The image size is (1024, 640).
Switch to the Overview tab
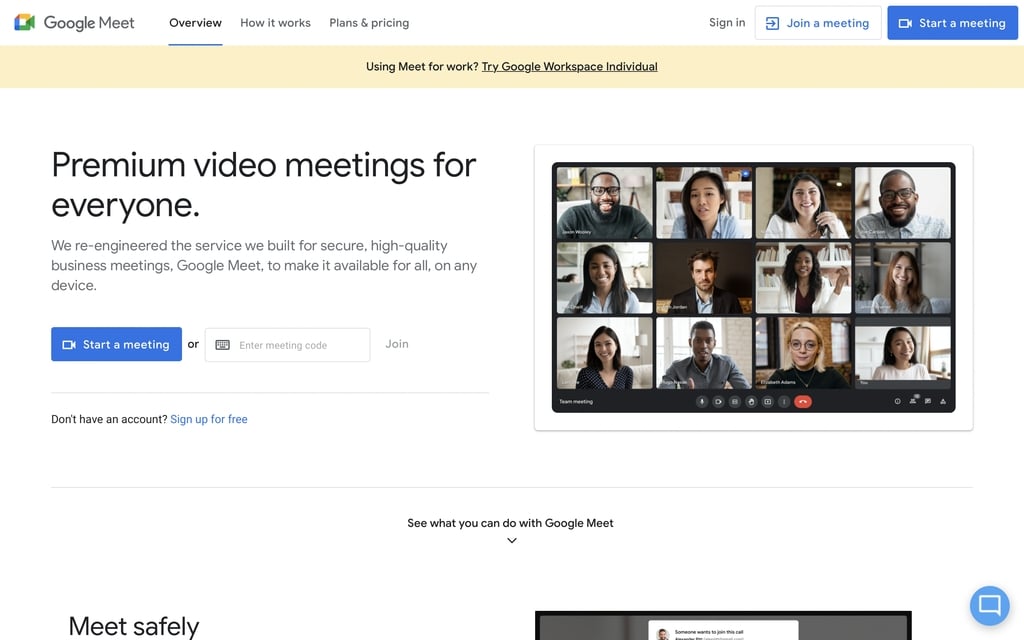tap(195, 23)
